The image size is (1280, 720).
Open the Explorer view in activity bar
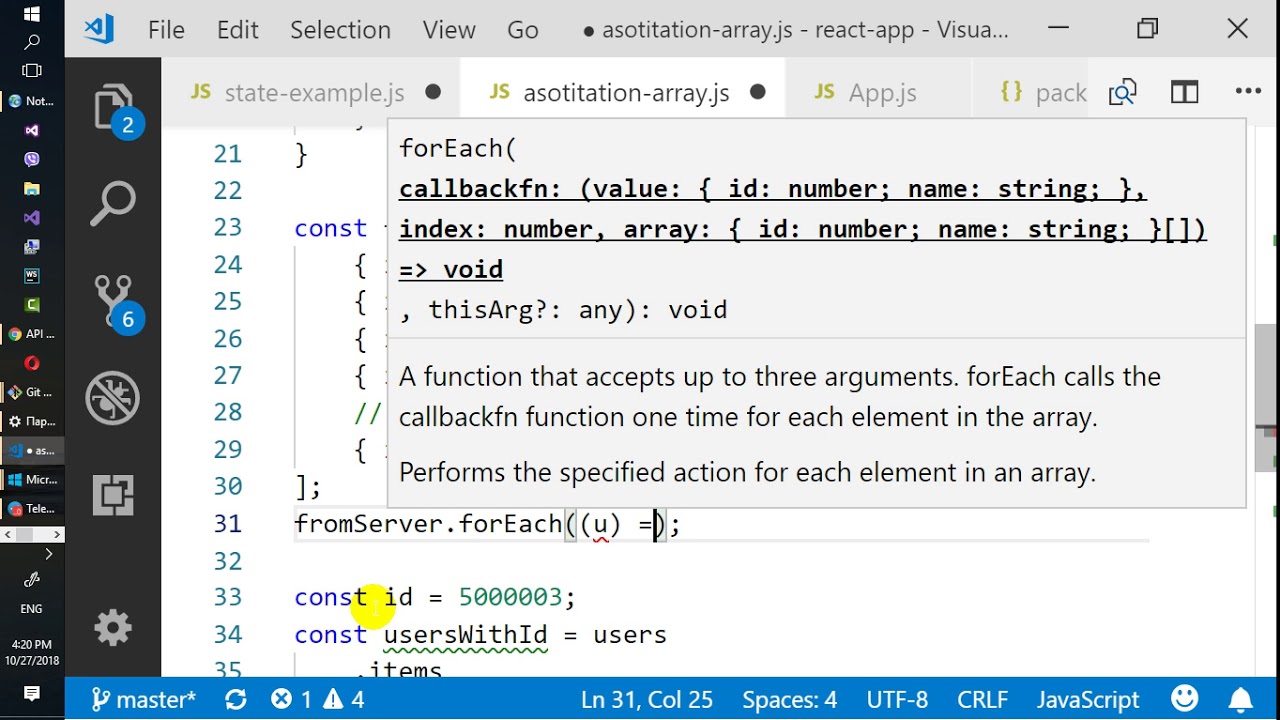point(113,108)
